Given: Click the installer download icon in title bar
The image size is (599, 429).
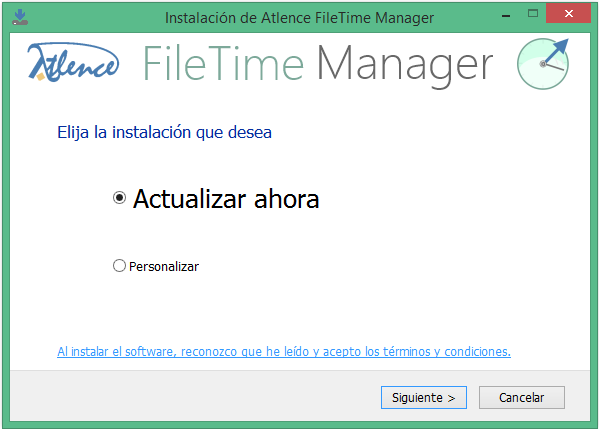Looking at the screenshot, I should pyautogui.click(x=20, y=18).
